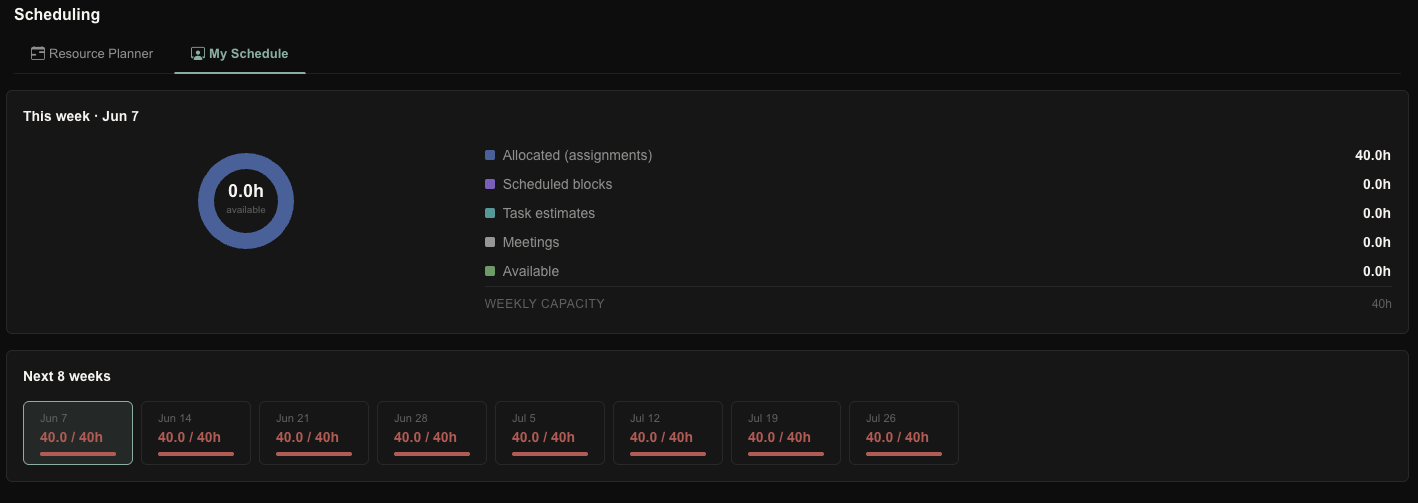Viewport: 1418px width, 503px height.
Task: Click the 40.0h allocated value
Action: pyautogui.click(x=1373, y=156)
